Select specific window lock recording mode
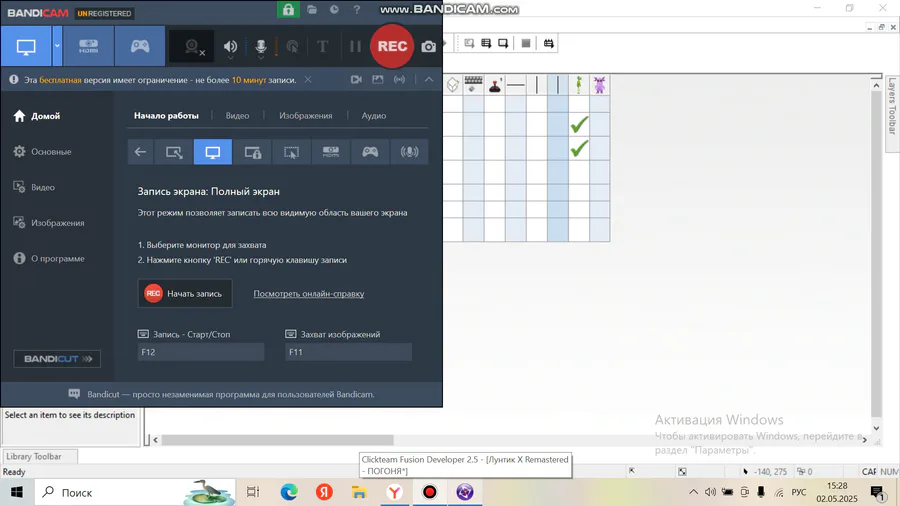This screenshot has height=506, width=900. coord(253,152)
